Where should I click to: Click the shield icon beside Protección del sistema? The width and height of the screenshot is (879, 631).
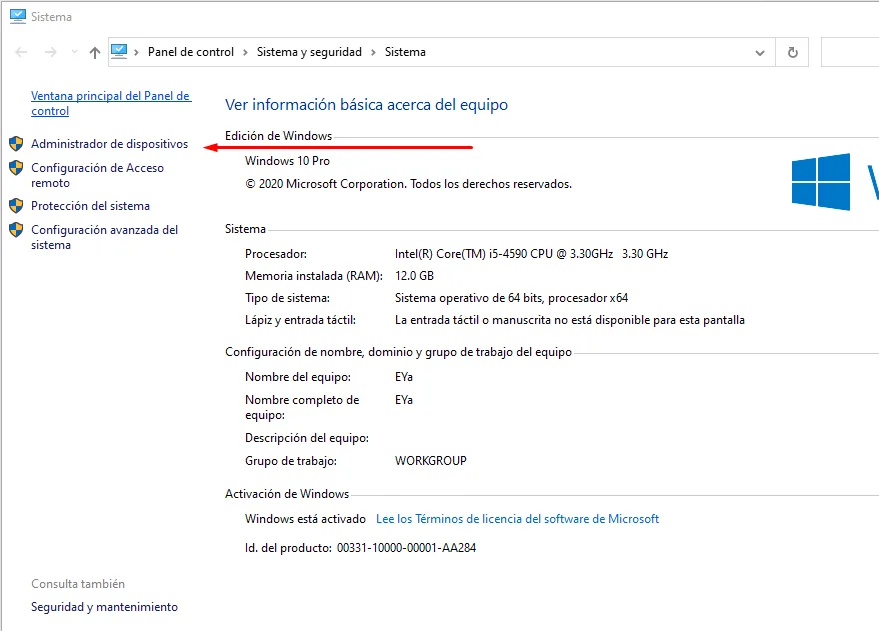(x=16, y=206)
